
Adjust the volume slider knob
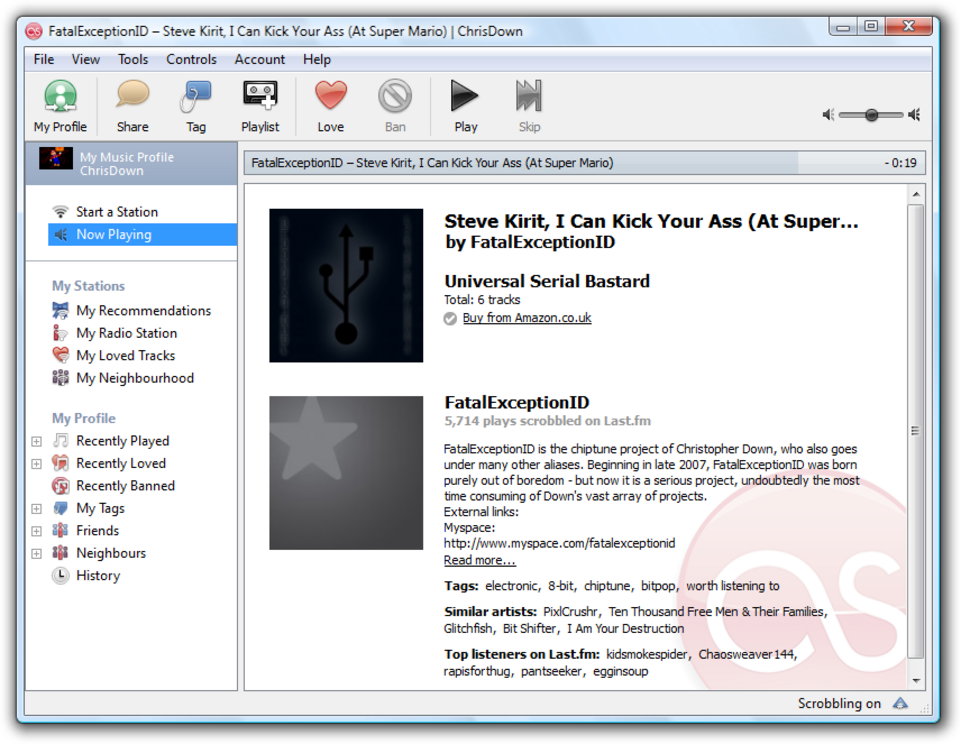coord(871,115)
